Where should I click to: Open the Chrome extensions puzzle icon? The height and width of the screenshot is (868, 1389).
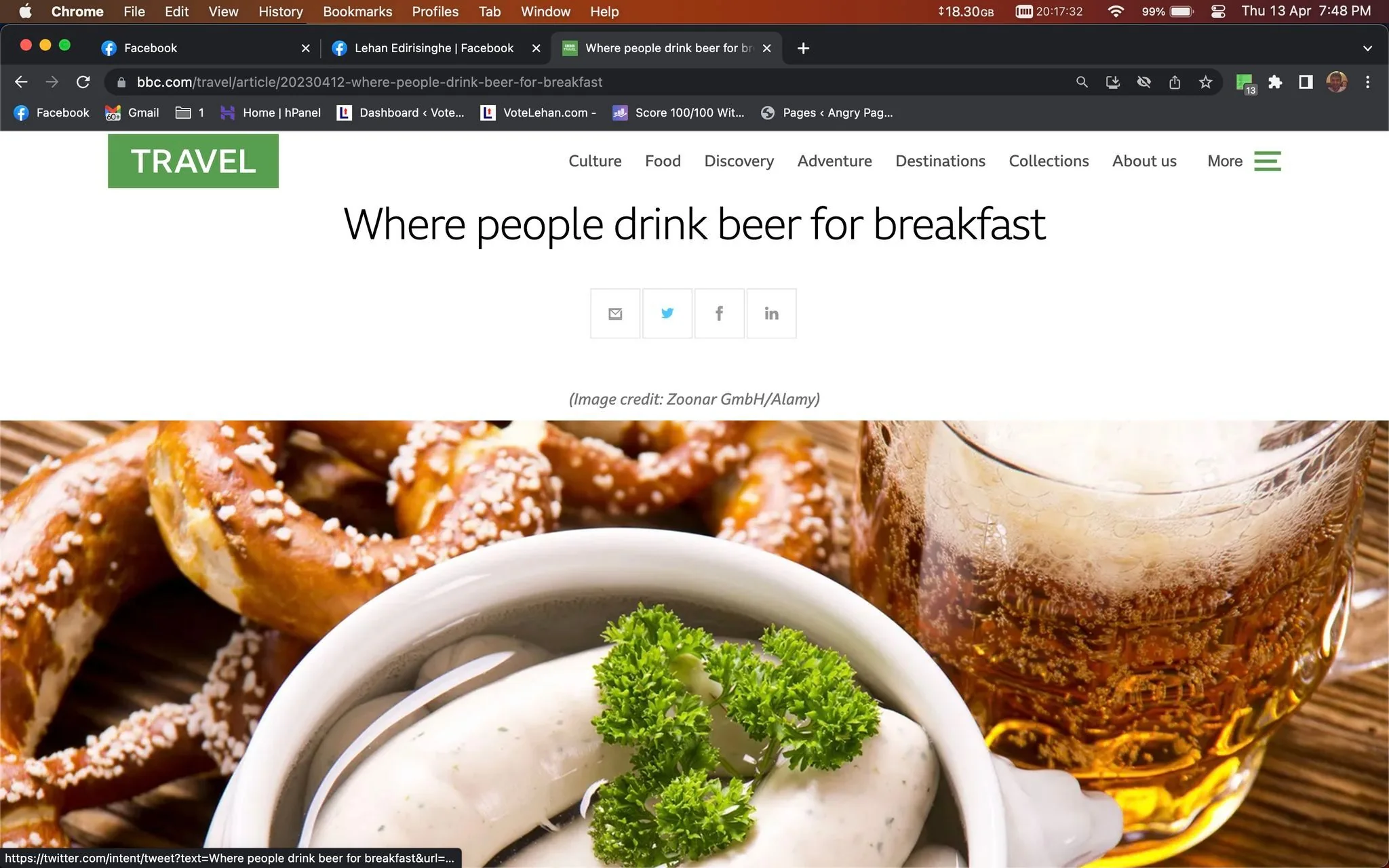pos(1275,82)
